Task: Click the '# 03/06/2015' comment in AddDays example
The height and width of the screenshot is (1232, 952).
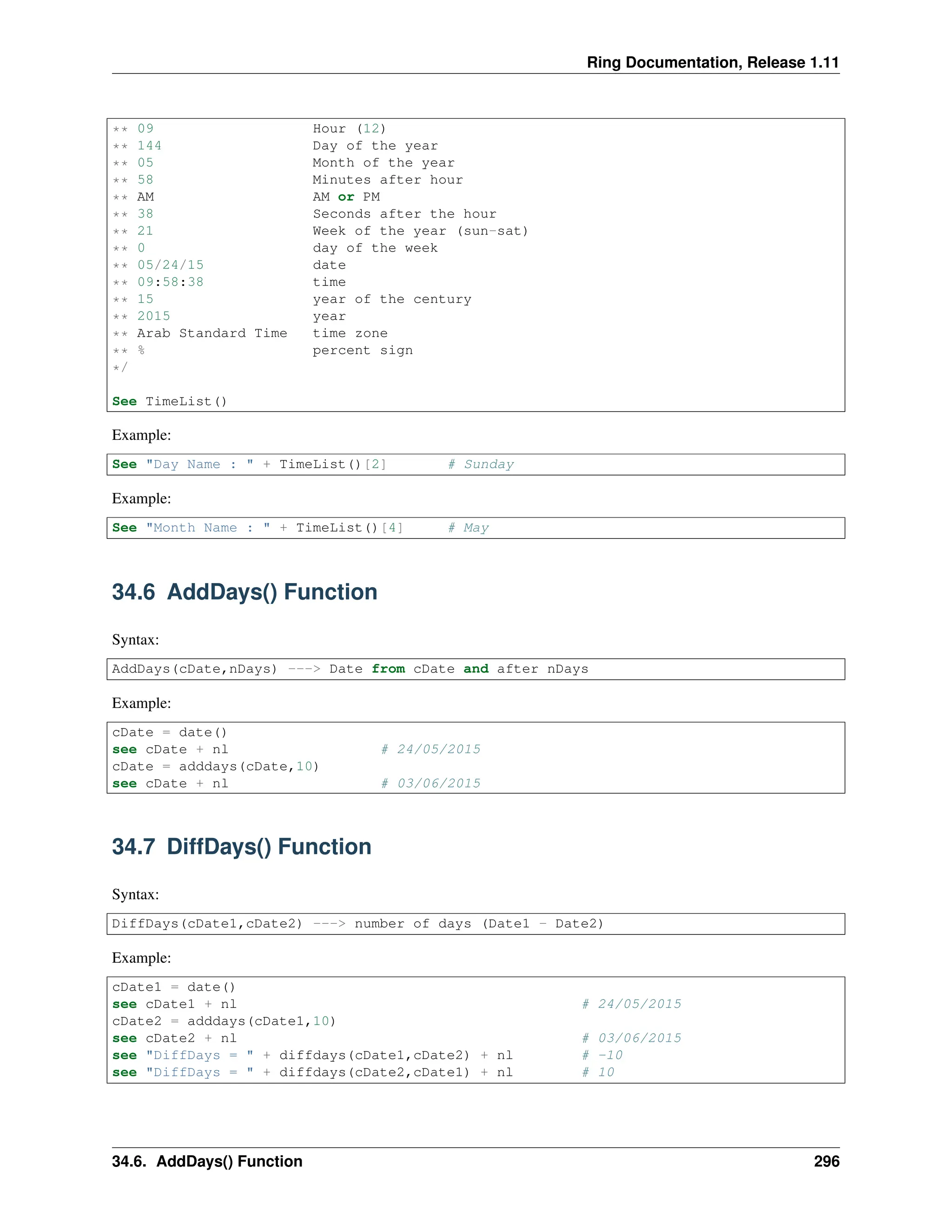Action: click(x=431, y=783)
